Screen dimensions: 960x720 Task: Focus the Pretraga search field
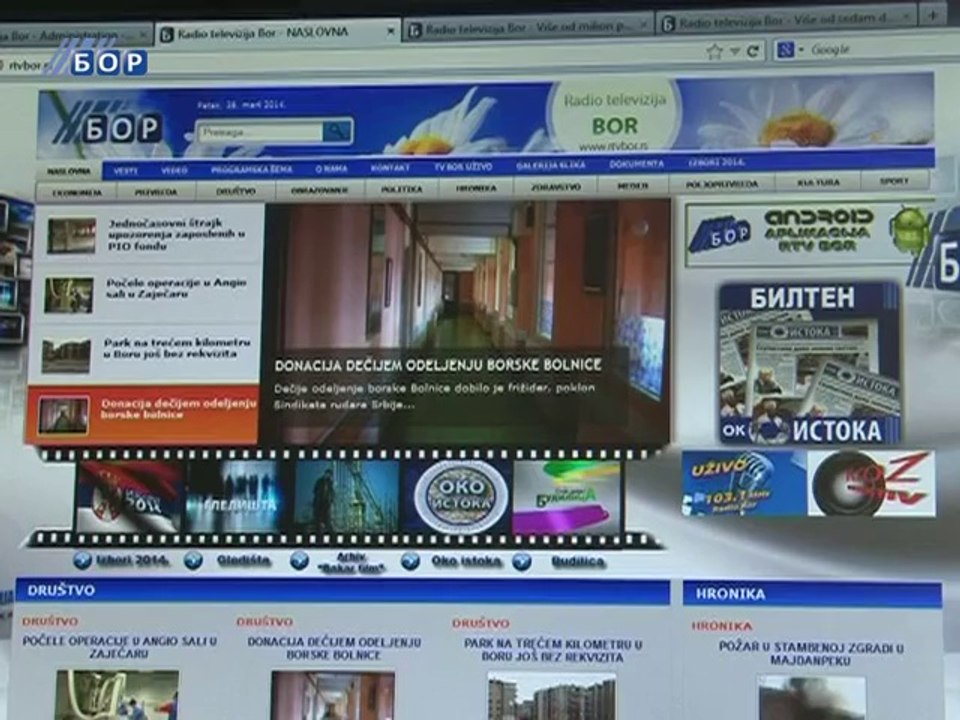point(261,132)
